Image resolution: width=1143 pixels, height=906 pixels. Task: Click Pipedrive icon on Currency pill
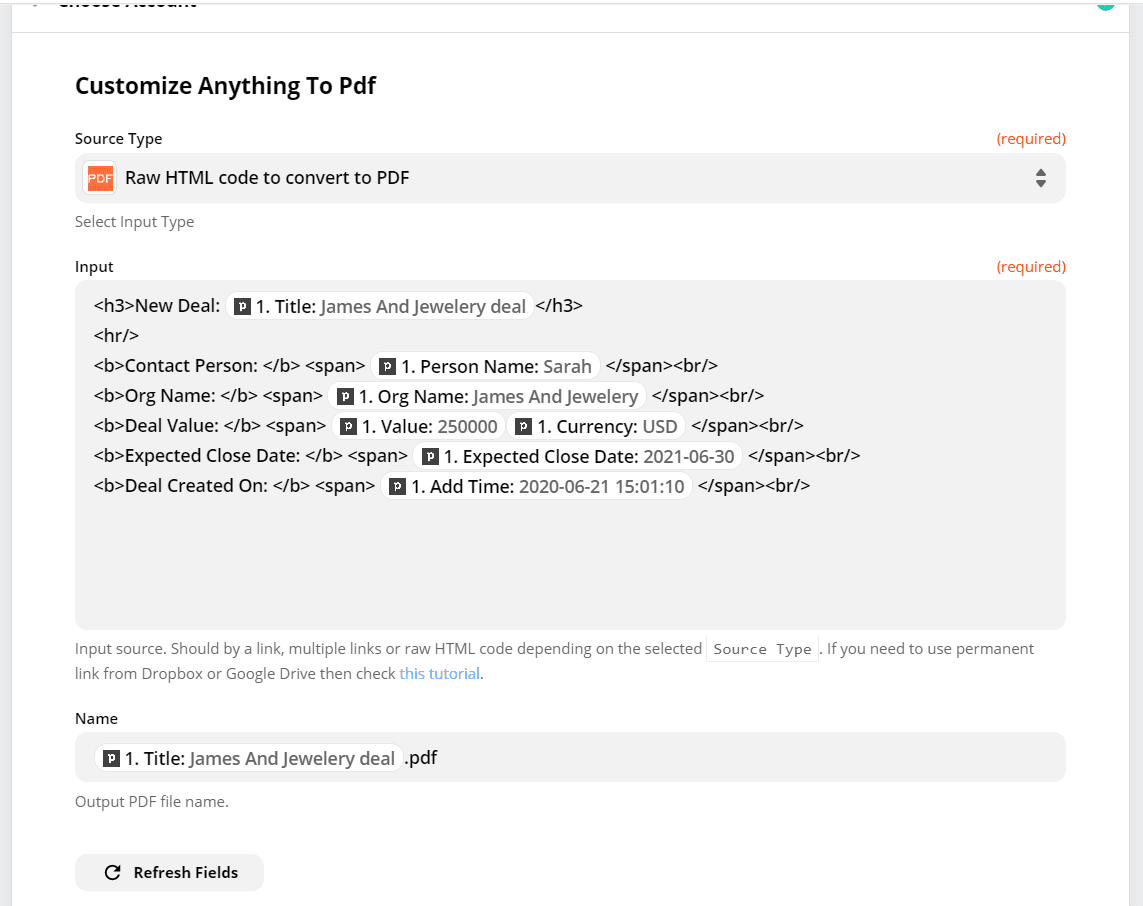[523, 427]
